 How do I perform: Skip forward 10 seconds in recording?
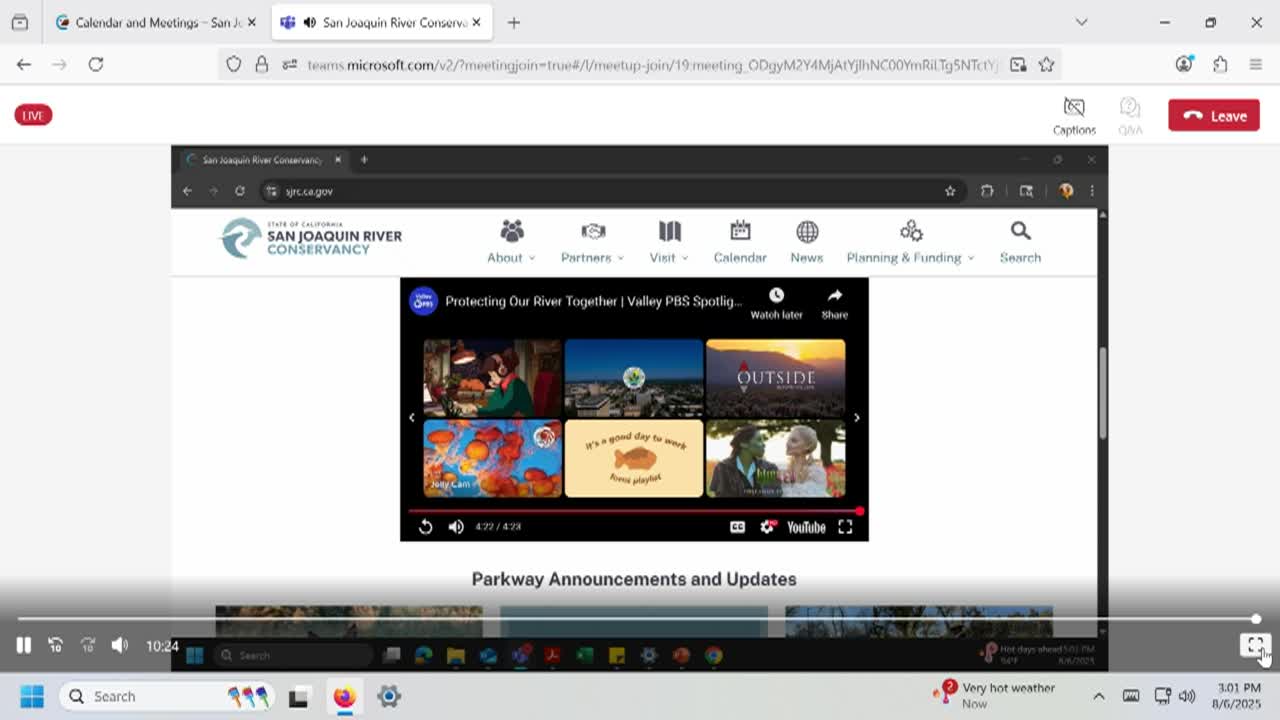(88, 646)
